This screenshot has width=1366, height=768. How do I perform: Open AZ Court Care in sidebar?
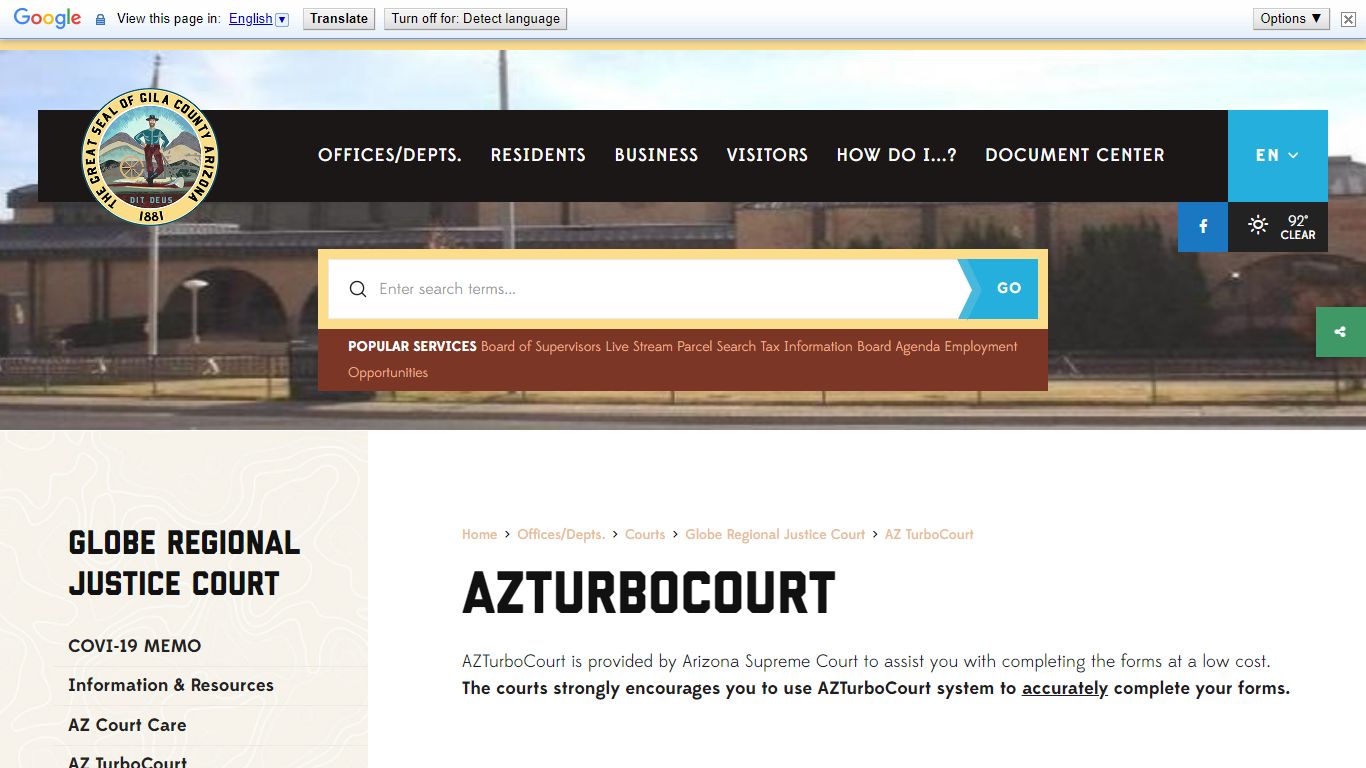point(127,725)
